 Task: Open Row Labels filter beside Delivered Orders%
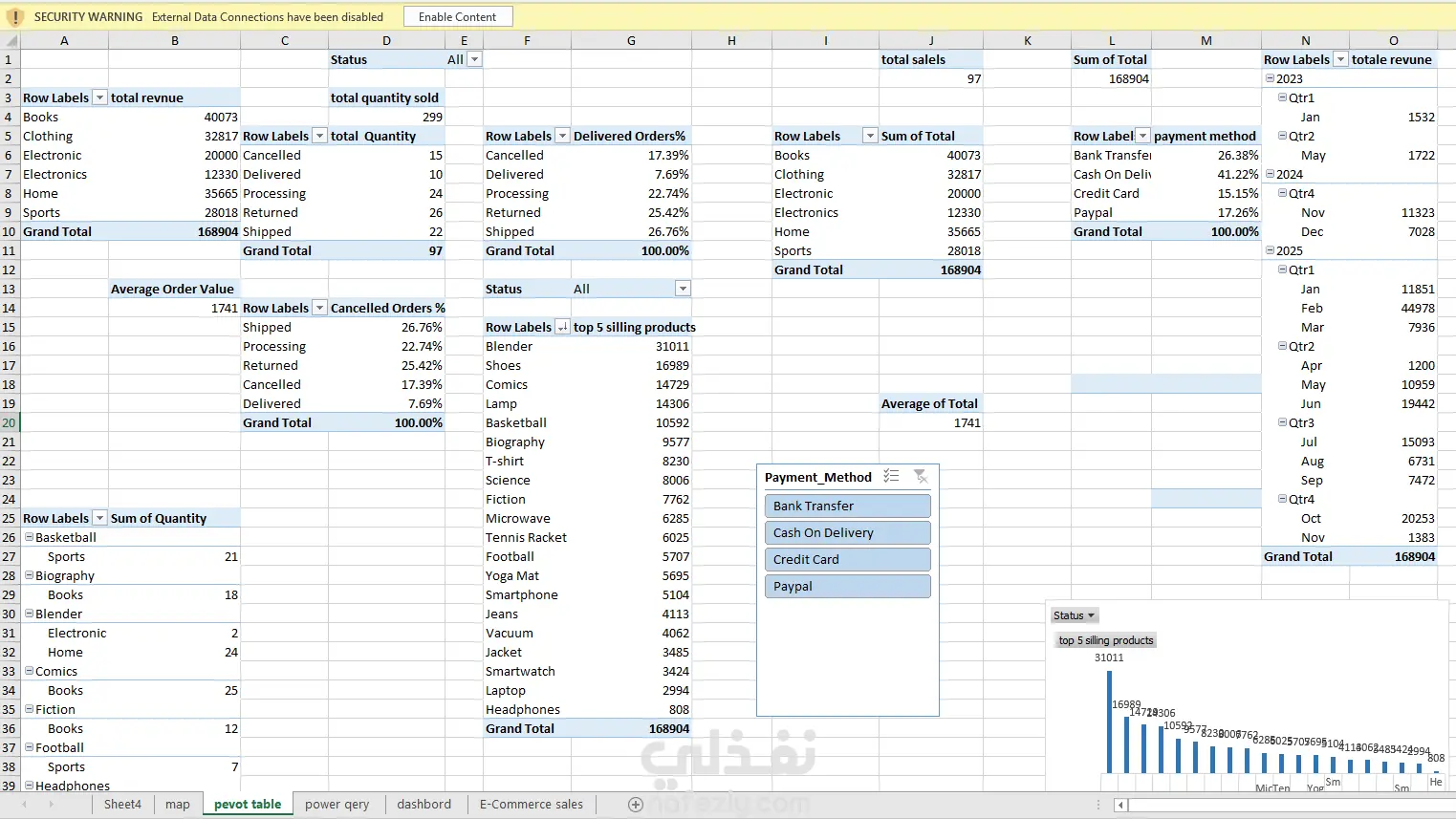click(562, 136)
